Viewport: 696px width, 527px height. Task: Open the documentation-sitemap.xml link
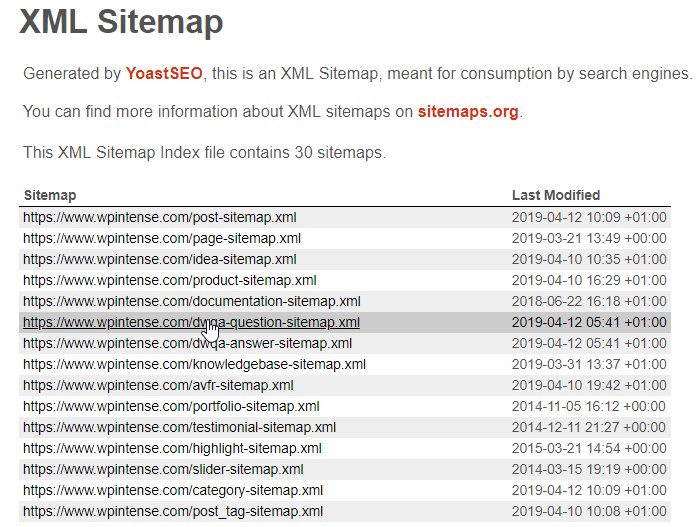(x=192, y=301)
